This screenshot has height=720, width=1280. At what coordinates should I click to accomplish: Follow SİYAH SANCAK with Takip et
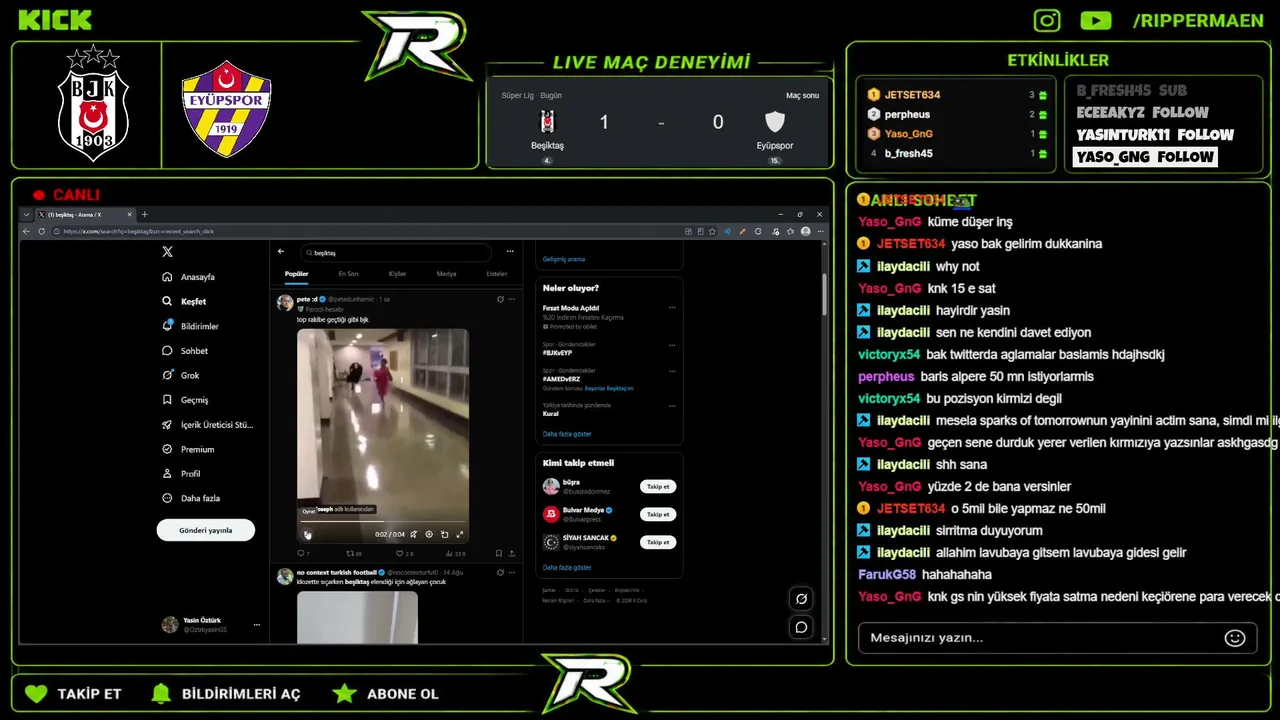tap(658, 542)
